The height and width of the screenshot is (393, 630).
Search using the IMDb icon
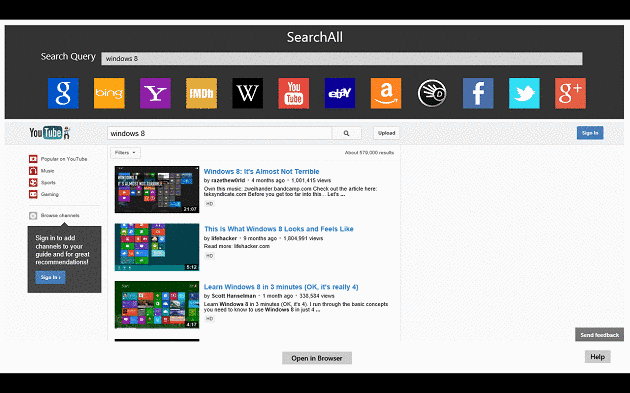[201, 93]
